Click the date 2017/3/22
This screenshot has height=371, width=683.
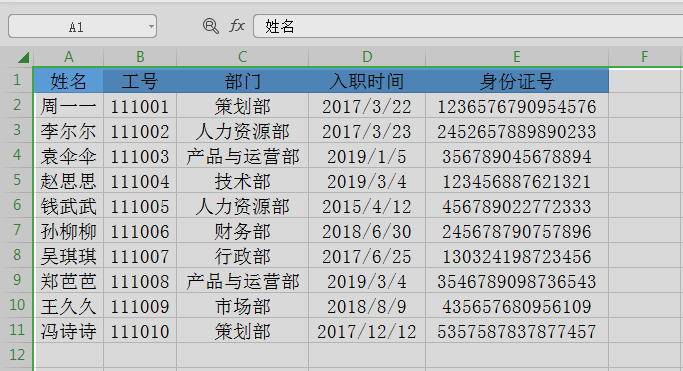(367, 106)
